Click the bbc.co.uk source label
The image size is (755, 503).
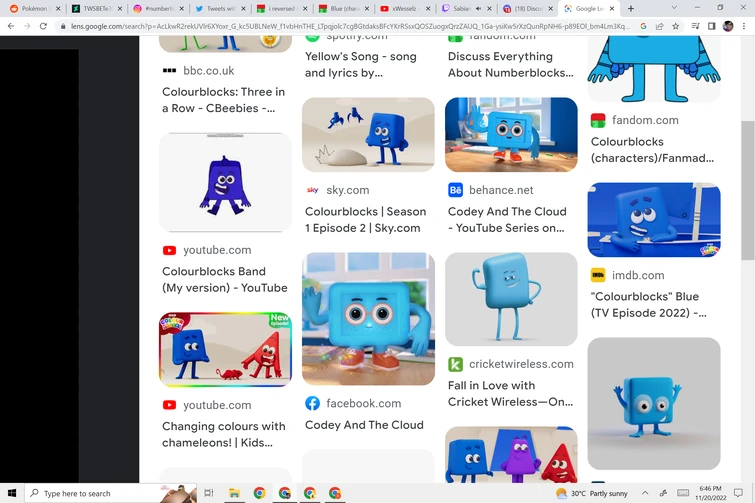[x=208, y=71]
